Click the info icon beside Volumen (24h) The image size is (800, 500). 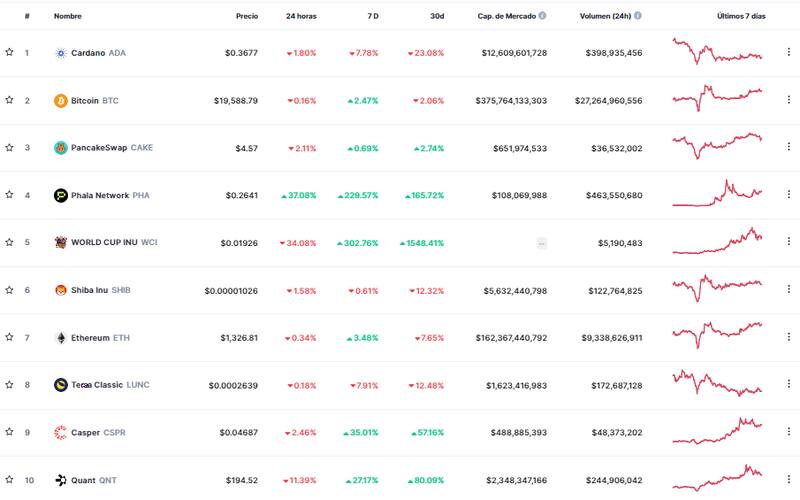tap(639, 16)
